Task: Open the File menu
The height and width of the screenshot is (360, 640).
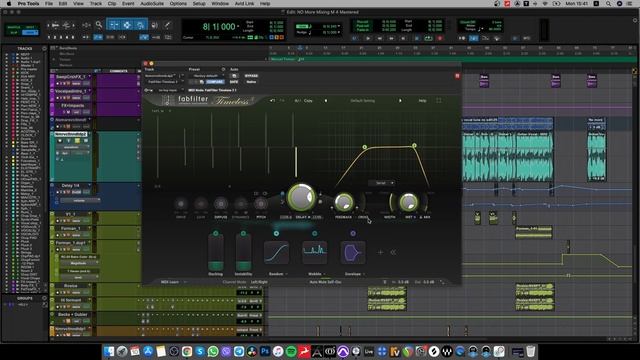Action: point(49,4)
